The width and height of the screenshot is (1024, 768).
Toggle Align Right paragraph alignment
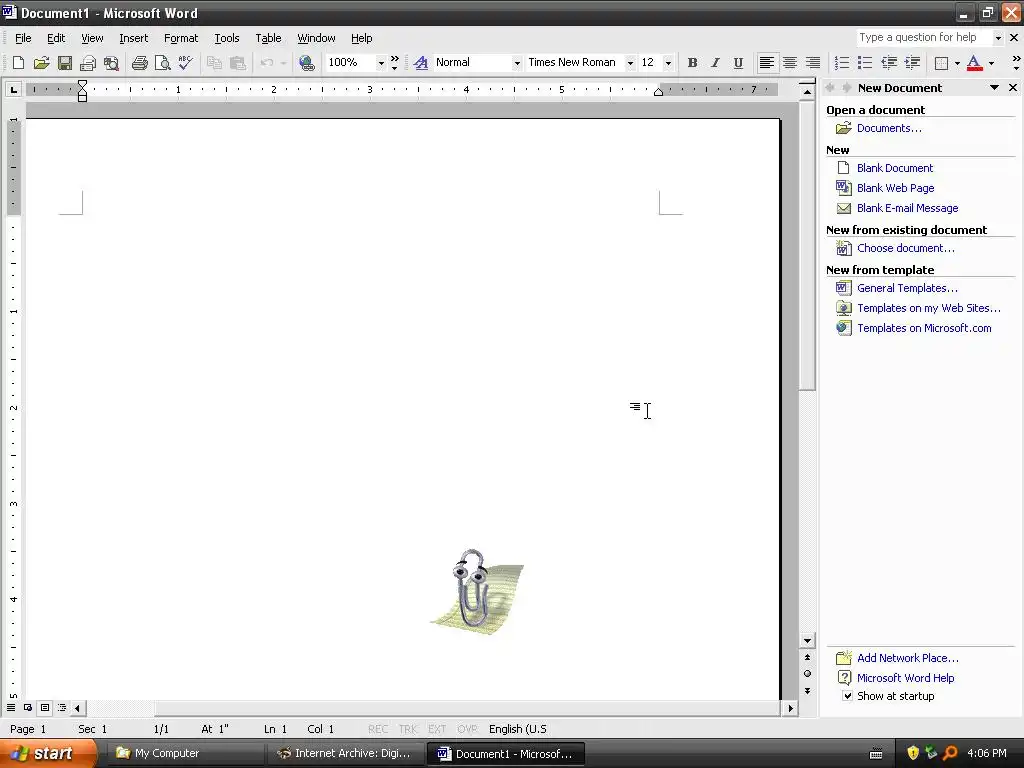[x=813, y=63]
